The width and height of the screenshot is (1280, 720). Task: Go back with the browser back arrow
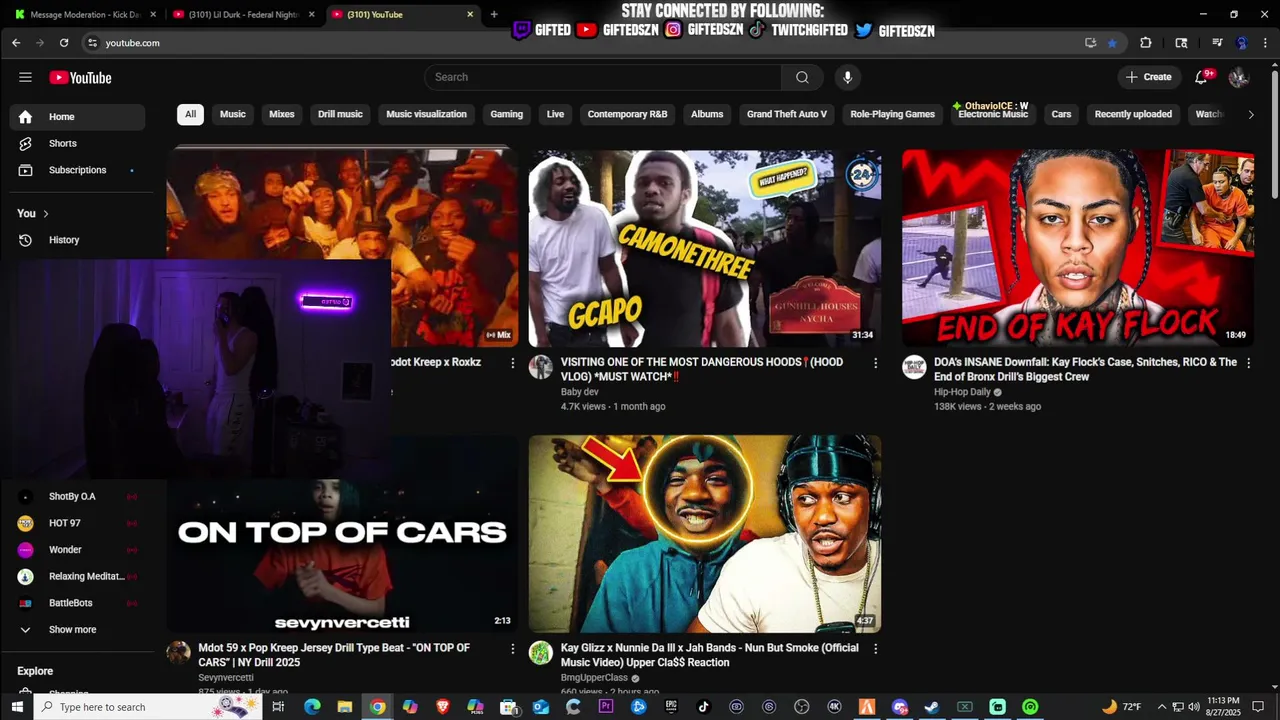point(16,43)
